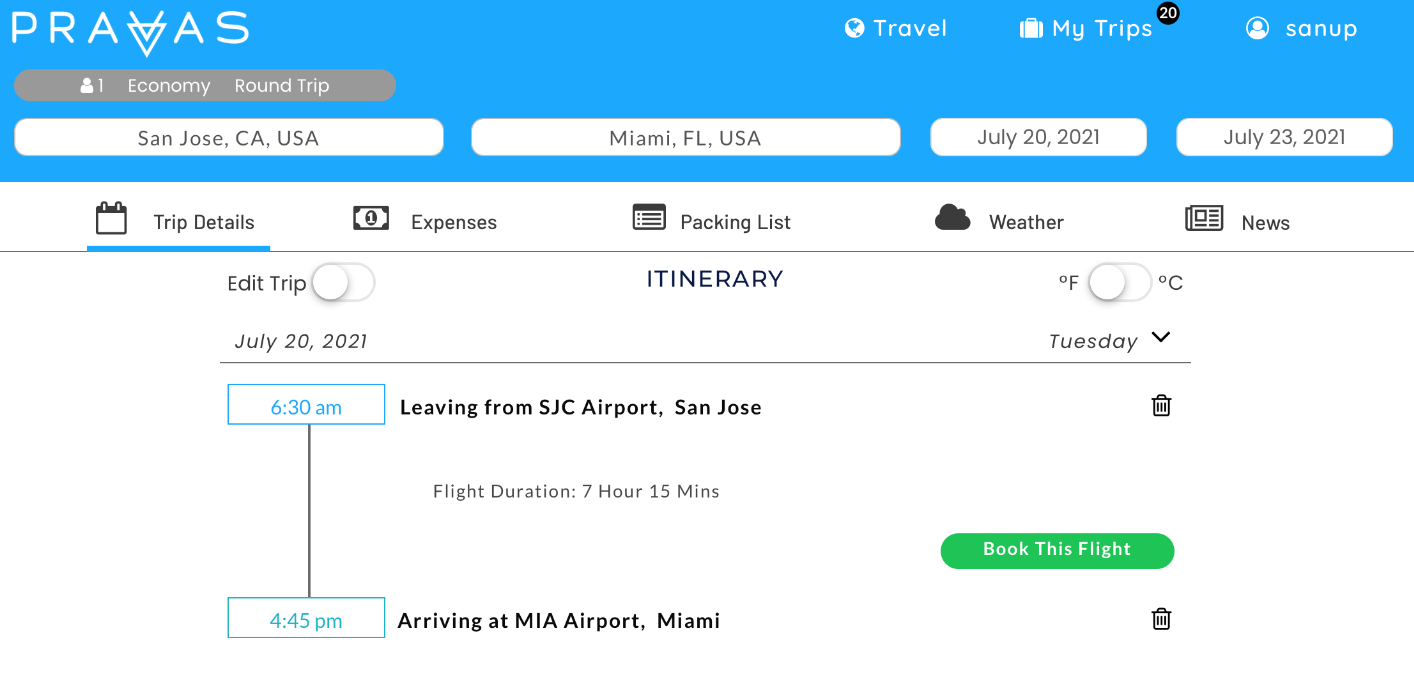
Task: Click the Weather cloud icon
Action: point(952,216)
